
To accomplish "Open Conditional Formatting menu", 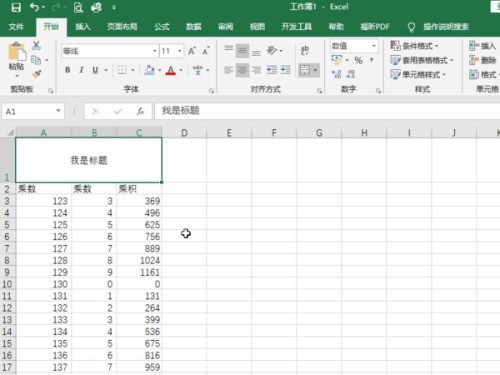I will tap(414, 46).
